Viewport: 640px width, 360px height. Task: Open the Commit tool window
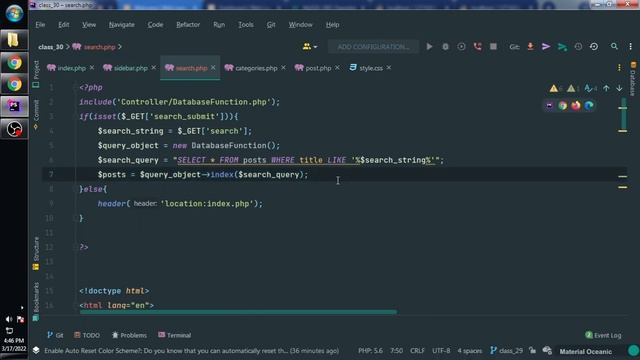36,115
